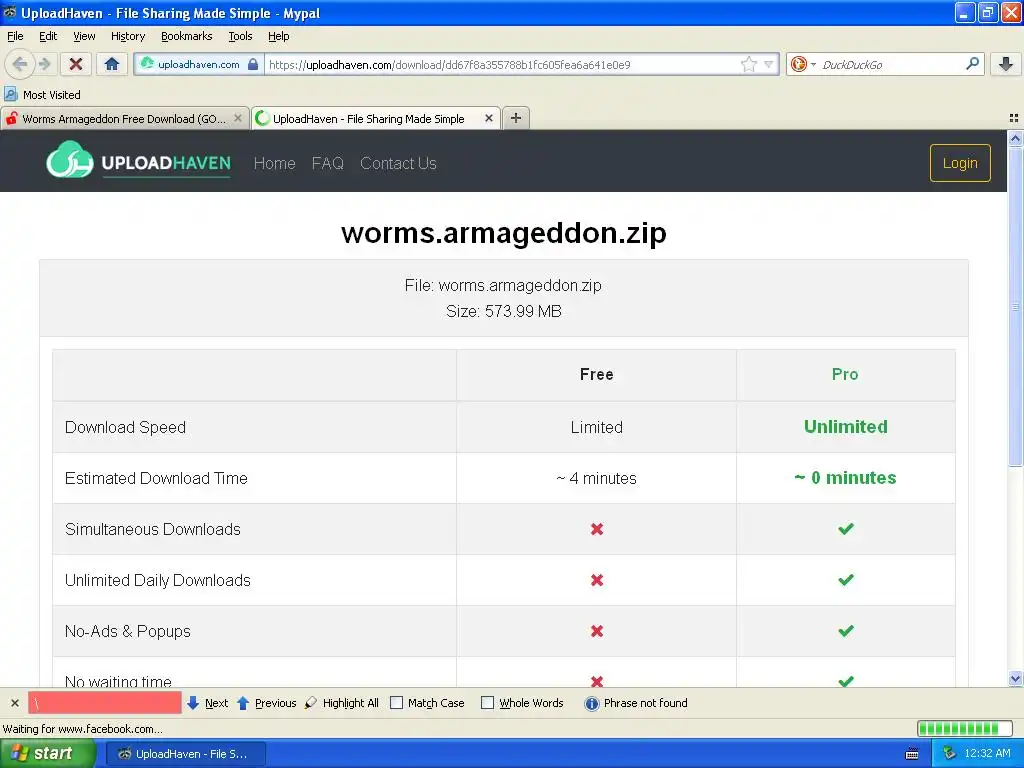Click the red X for No-Ads & Popups
The width and height of the screenshot is (1024, 768).
597,631
